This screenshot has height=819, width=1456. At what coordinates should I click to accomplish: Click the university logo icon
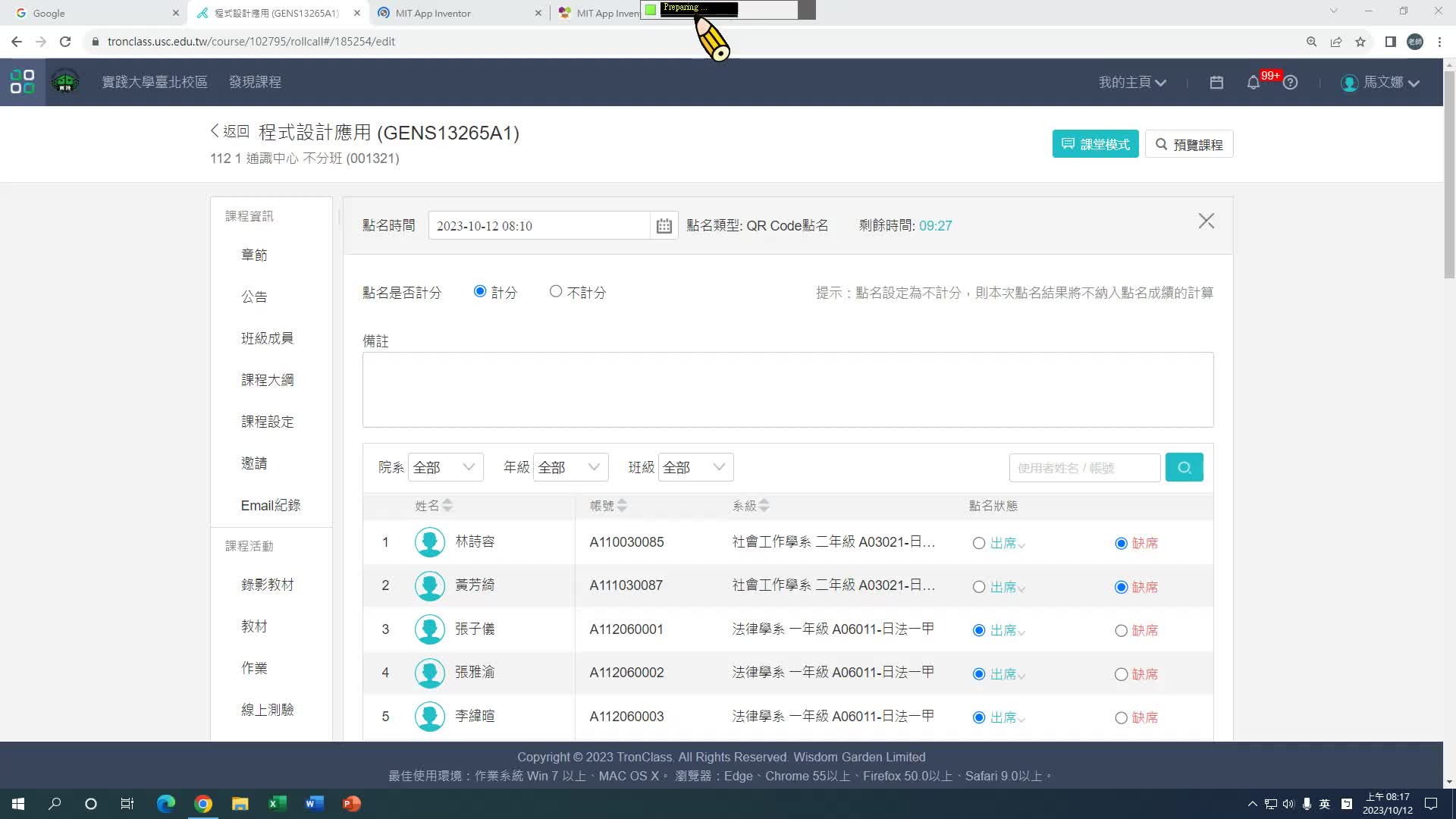(65, 82)
